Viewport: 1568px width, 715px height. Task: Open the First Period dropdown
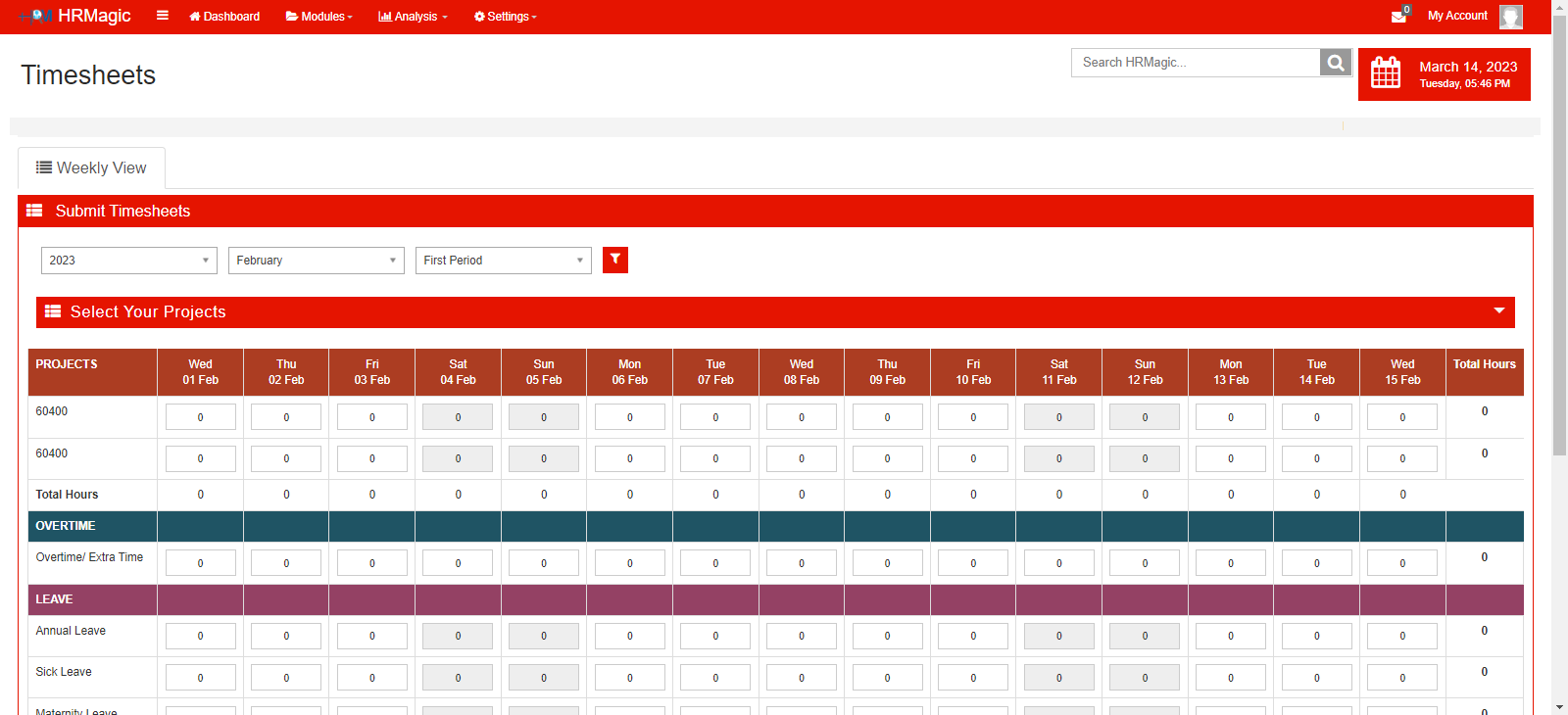tap(503, 261)
